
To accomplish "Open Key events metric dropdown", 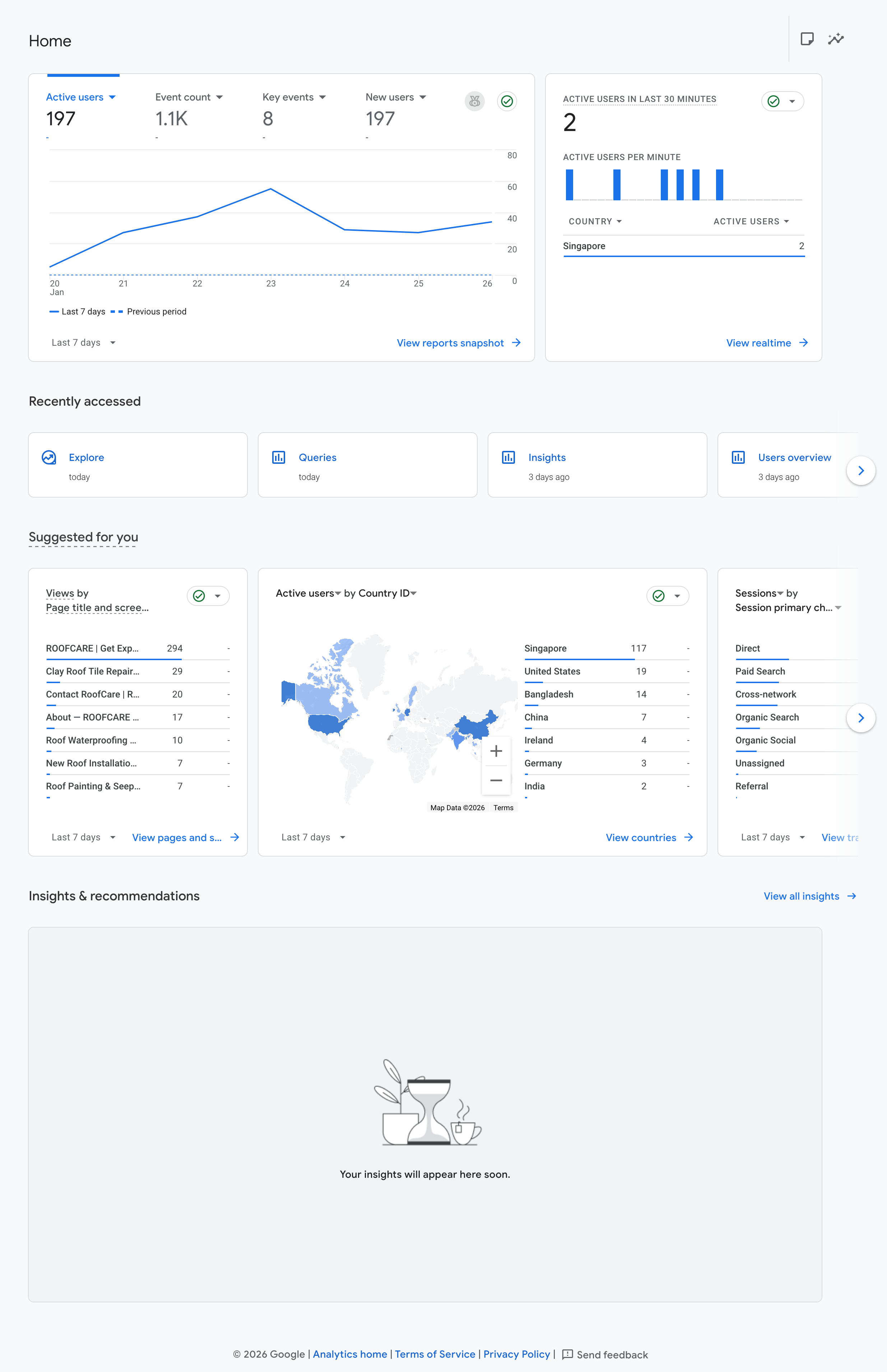I will [x=294, y=97].
